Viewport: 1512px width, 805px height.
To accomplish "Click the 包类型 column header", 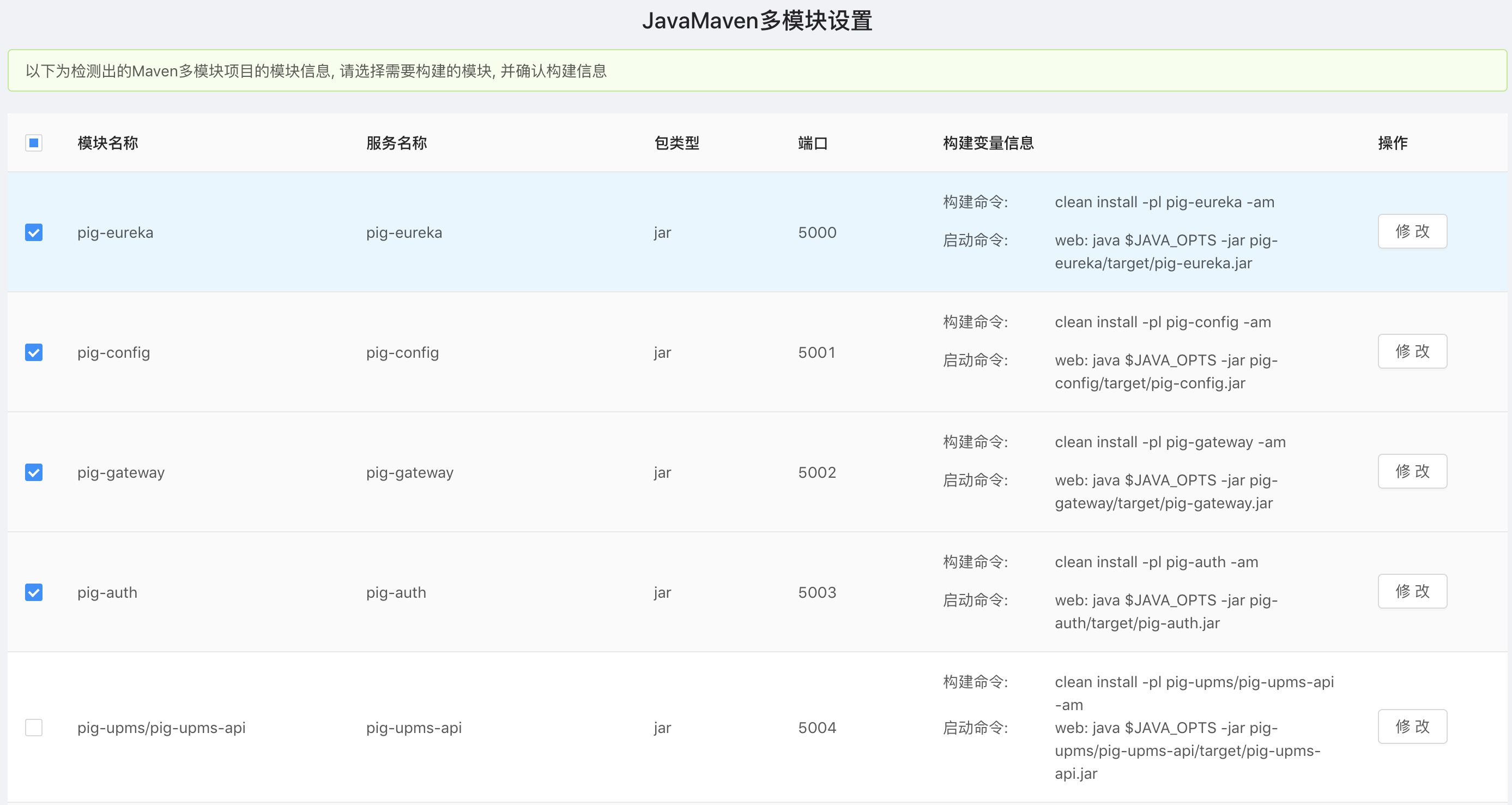I will [x=677, y=143].
